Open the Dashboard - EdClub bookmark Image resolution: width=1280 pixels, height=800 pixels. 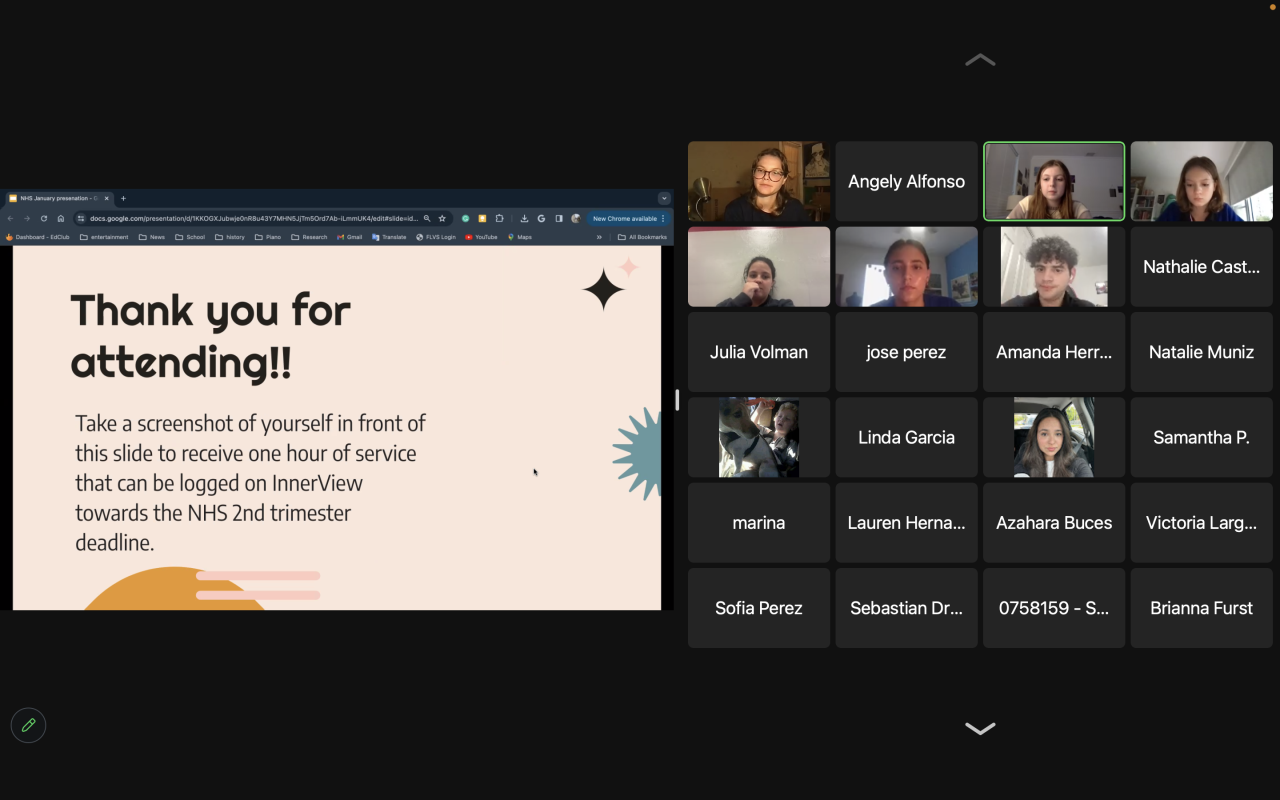pos(38,237)
